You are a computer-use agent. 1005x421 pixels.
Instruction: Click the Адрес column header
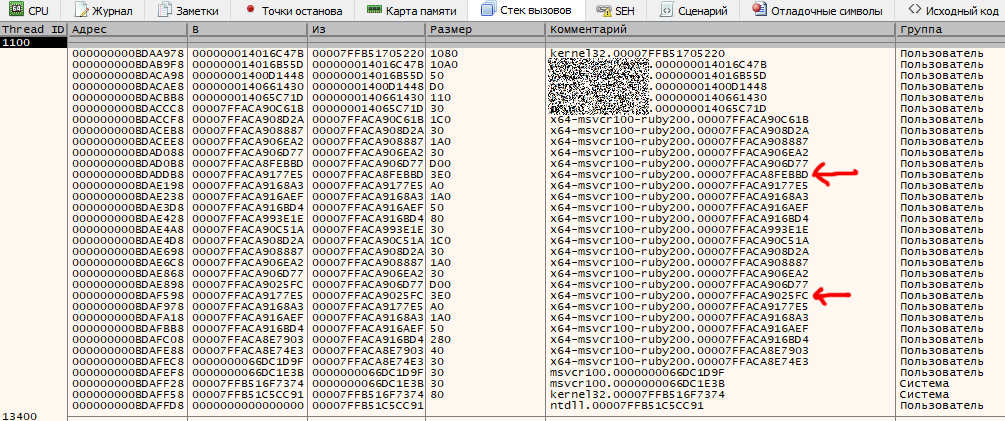click(x=127, y=30)
